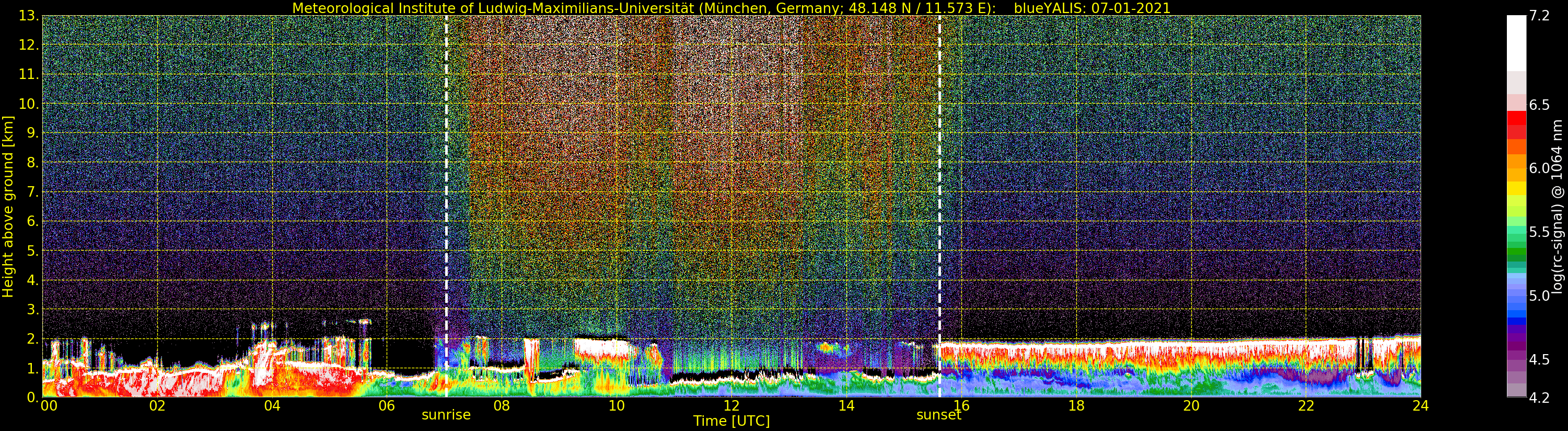The height and width of the screenshot is (431, 1568).
Task: Click the "4.5" colorbar value
Action: (1539, 360)
